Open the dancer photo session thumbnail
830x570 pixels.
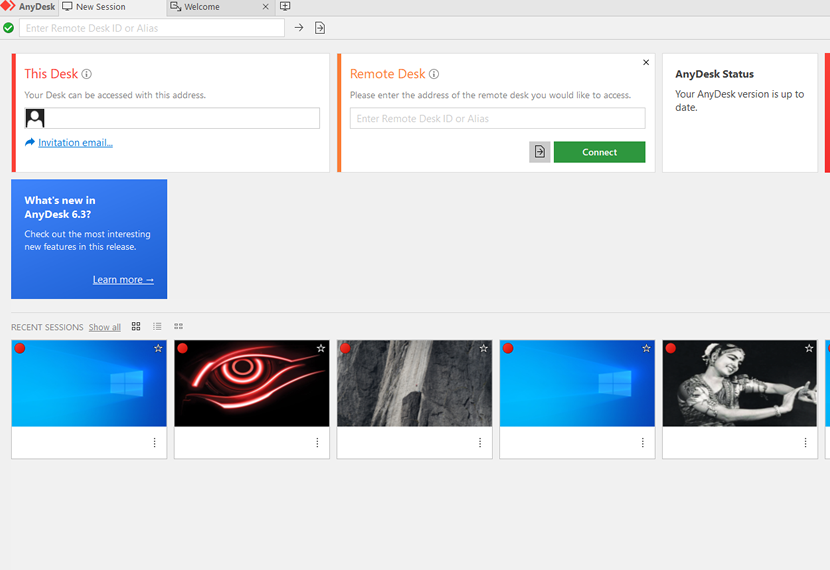point(739,383)
